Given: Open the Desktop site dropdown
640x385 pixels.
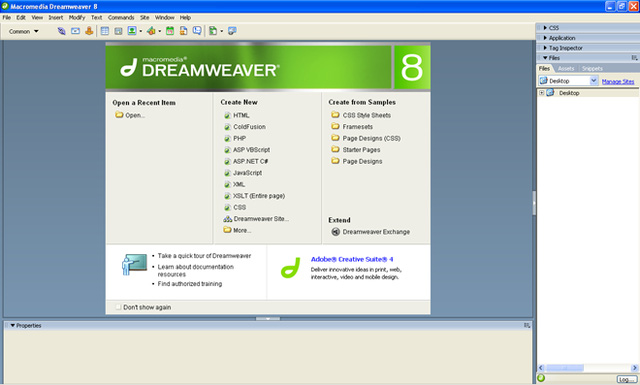Looking at the screenshot, I should point(569,81).
